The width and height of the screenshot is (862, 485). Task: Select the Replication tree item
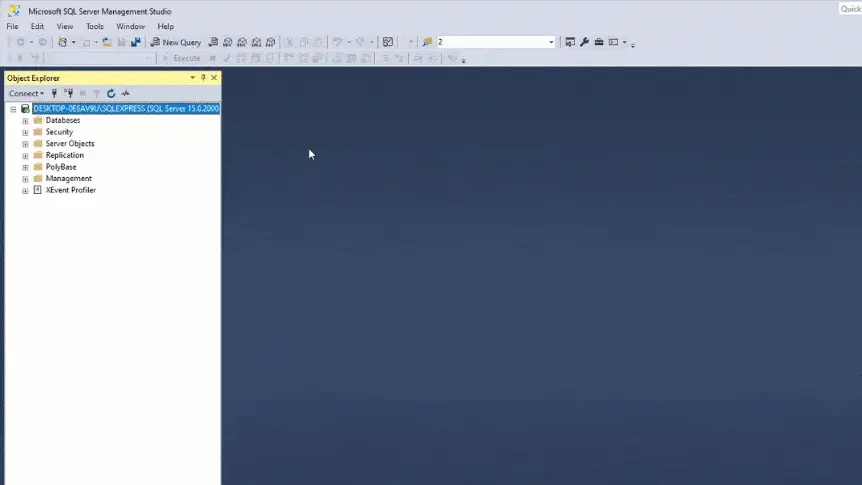click(65, 155)
